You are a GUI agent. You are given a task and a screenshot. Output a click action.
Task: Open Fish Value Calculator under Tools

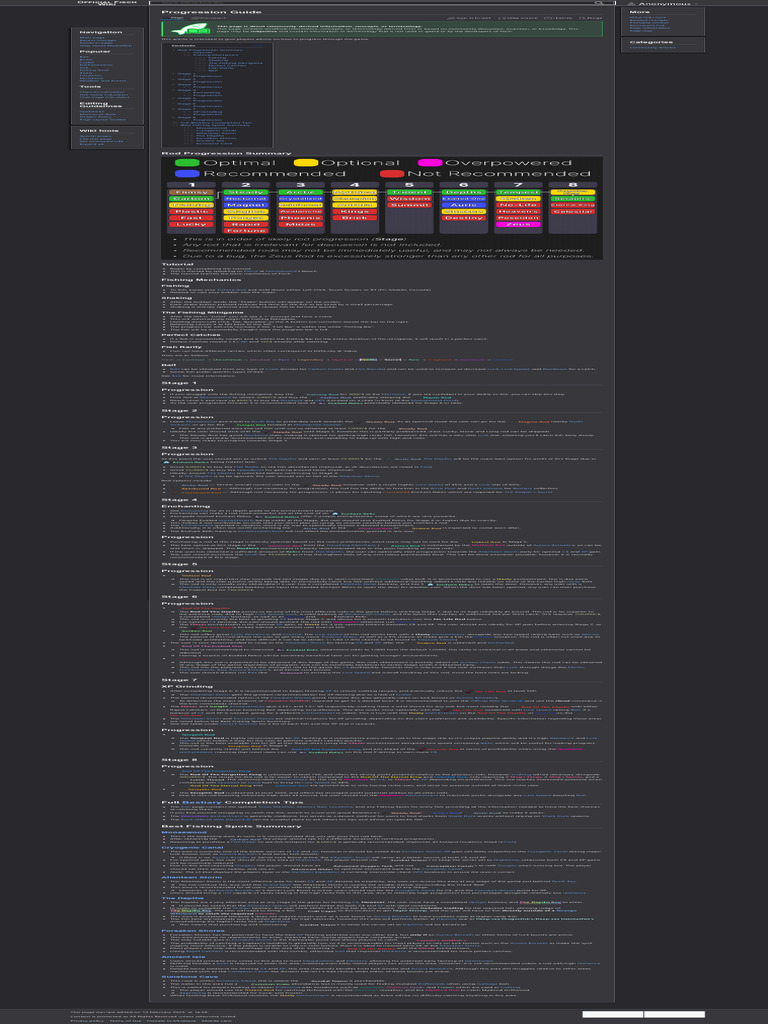(104, 95)
